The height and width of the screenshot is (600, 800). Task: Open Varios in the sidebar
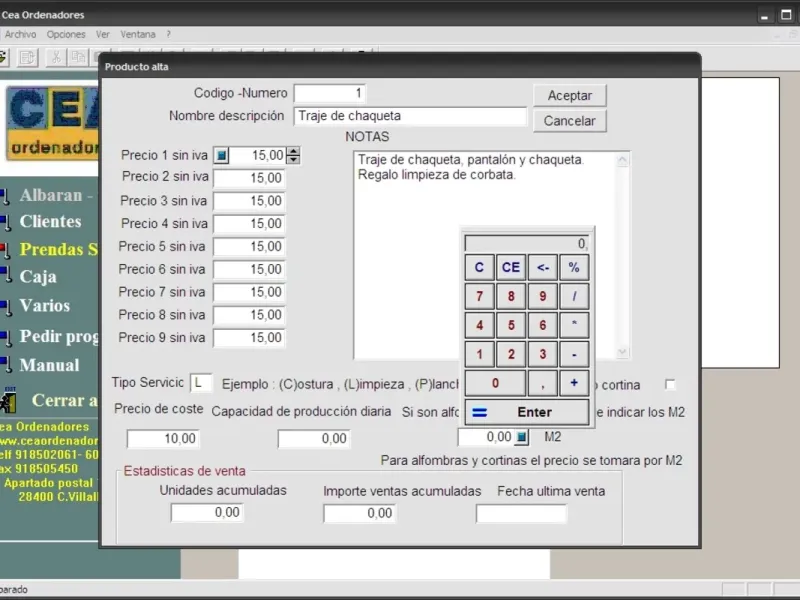click(x=45, y=306)
